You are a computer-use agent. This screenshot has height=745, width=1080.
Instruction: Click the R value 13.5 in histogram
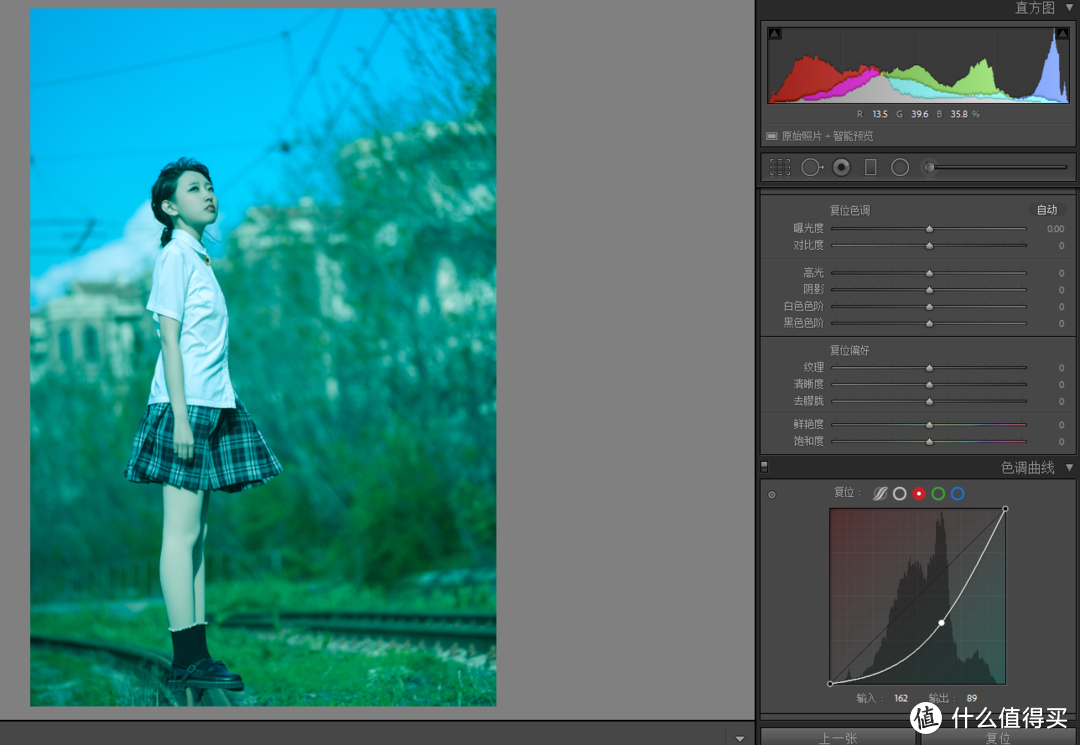click(x=880, y=114)
